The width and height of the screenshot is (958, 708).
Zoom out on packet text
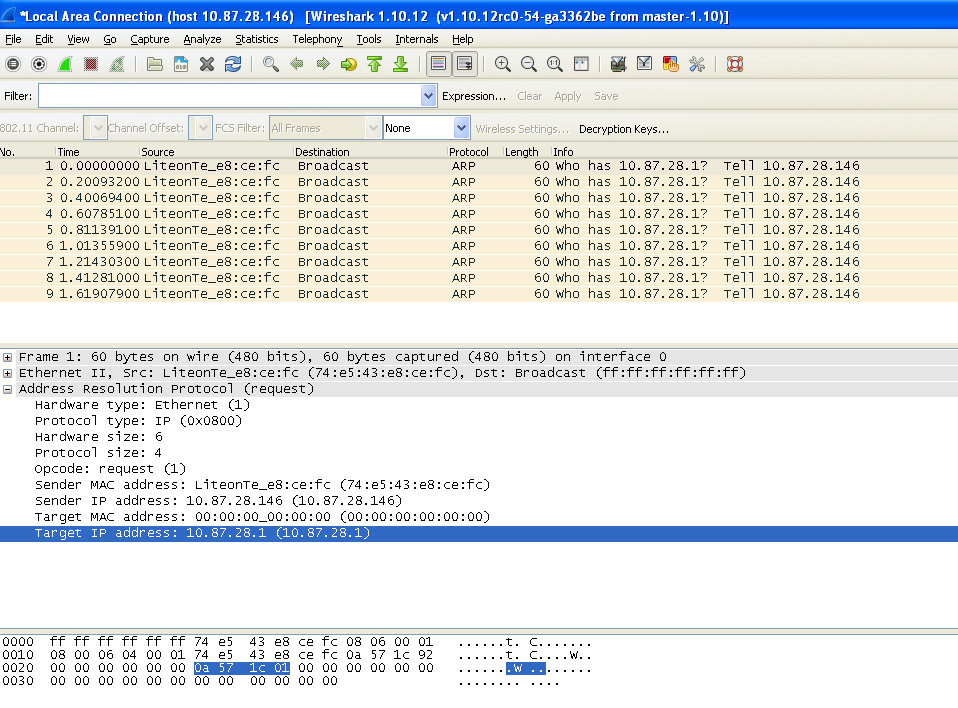[x=529, y=64]
